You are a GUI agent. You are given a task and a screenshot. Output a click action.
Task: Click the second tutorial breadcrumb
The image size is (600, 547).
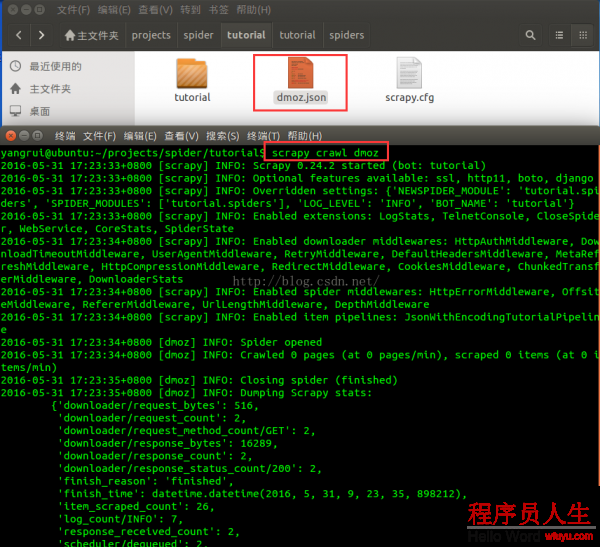tap(297, 35)
